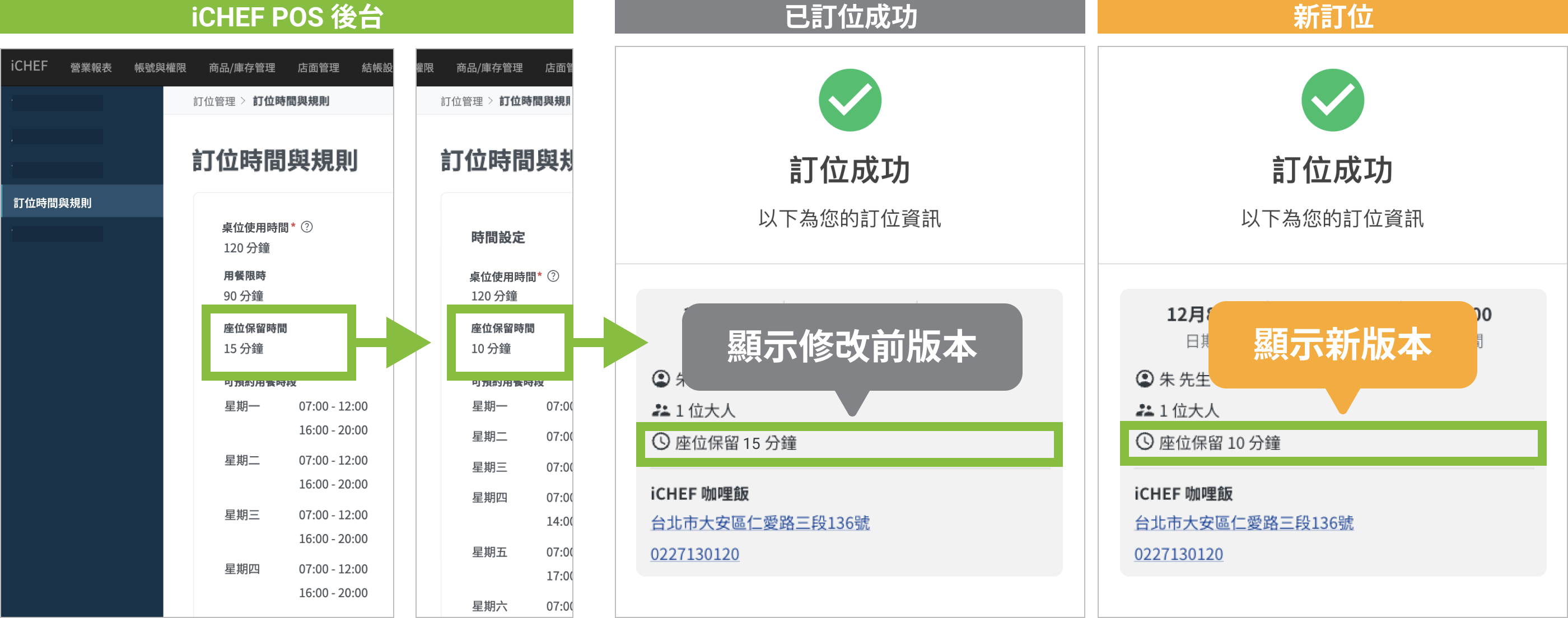Viewport: 1568px width, 618px height.
Task: Click 座位保留時間 15 分鐘 field
Action: [x=244, y=349]
